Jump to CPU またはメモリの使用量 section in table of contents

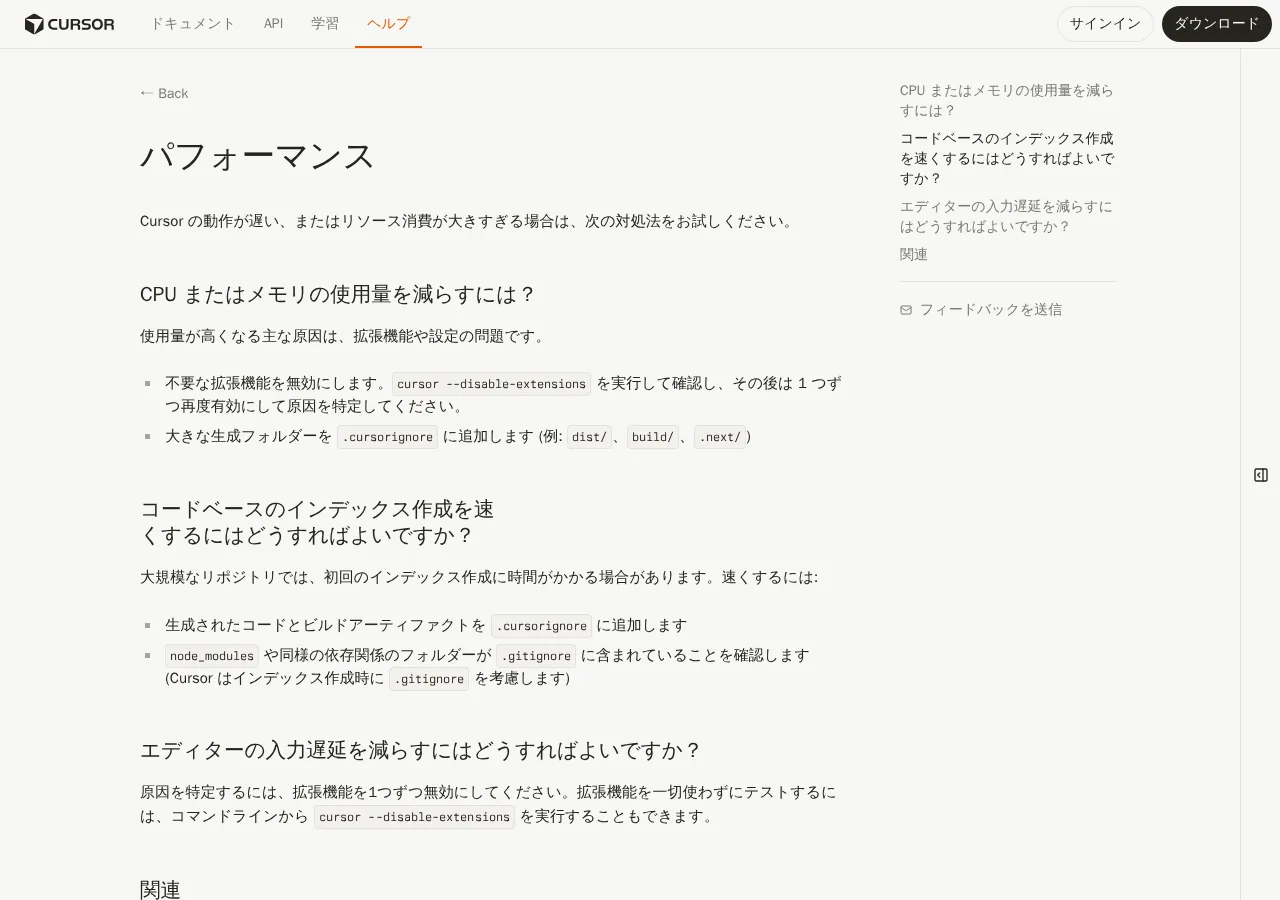(1007, 100)
